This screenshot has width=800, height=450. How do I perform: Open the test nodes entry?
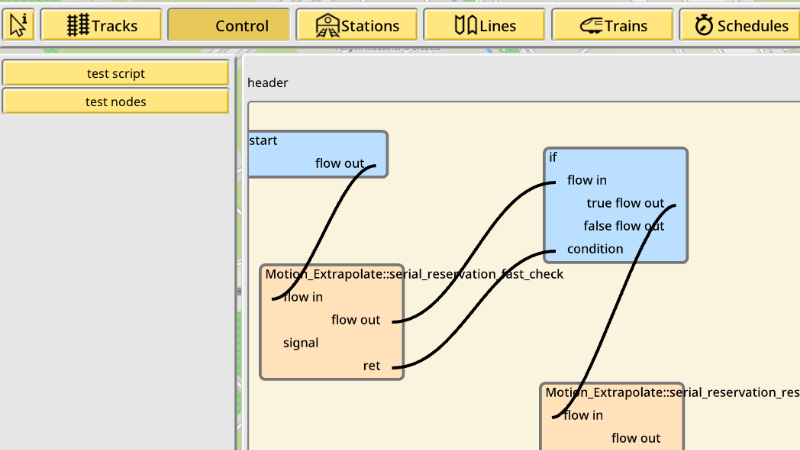pyautogui.click(x=116, y=102)
